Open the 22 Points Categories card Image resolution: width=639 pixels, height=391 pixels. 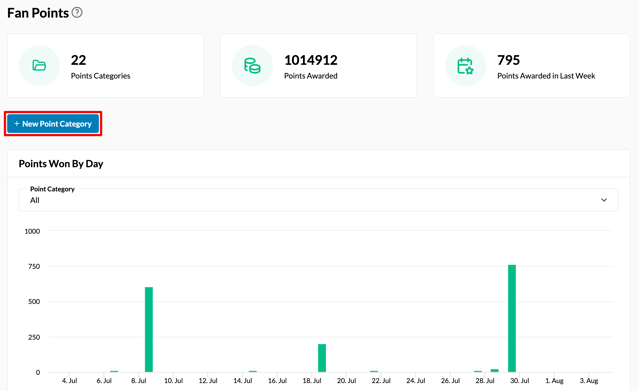click(x=106, y=66)
